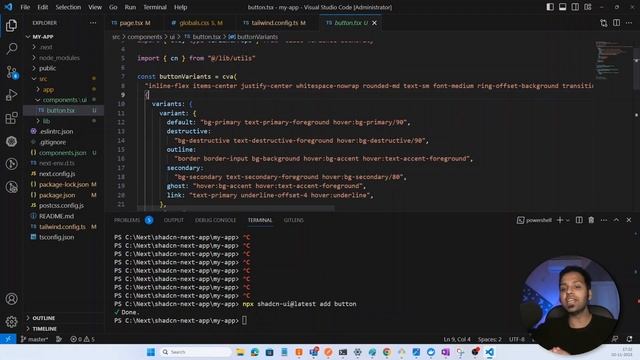640x360 pixels.
Task: Open Chrome from the Windows taskbar
Action: [x=387, y=352]
